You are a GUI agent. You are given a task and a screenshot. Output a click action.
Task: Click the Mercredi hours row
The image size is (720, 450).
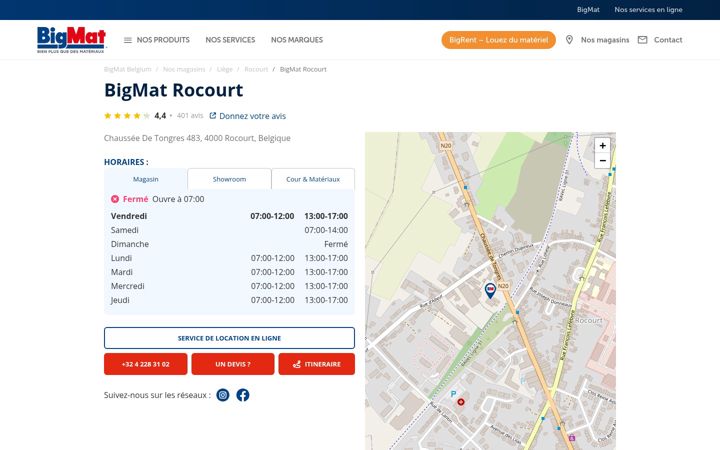(x=229, y=286)
